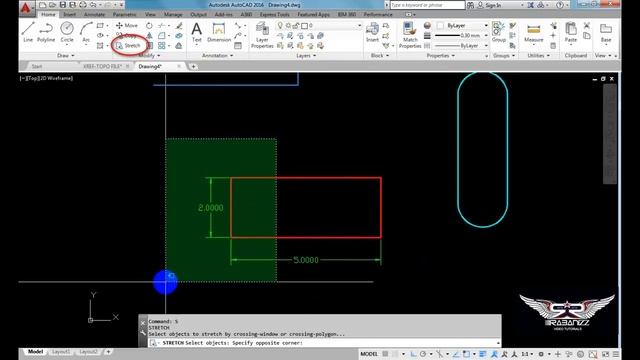Toggle snap mode in status bar
The image size is (640, 360).
[395, 354]
